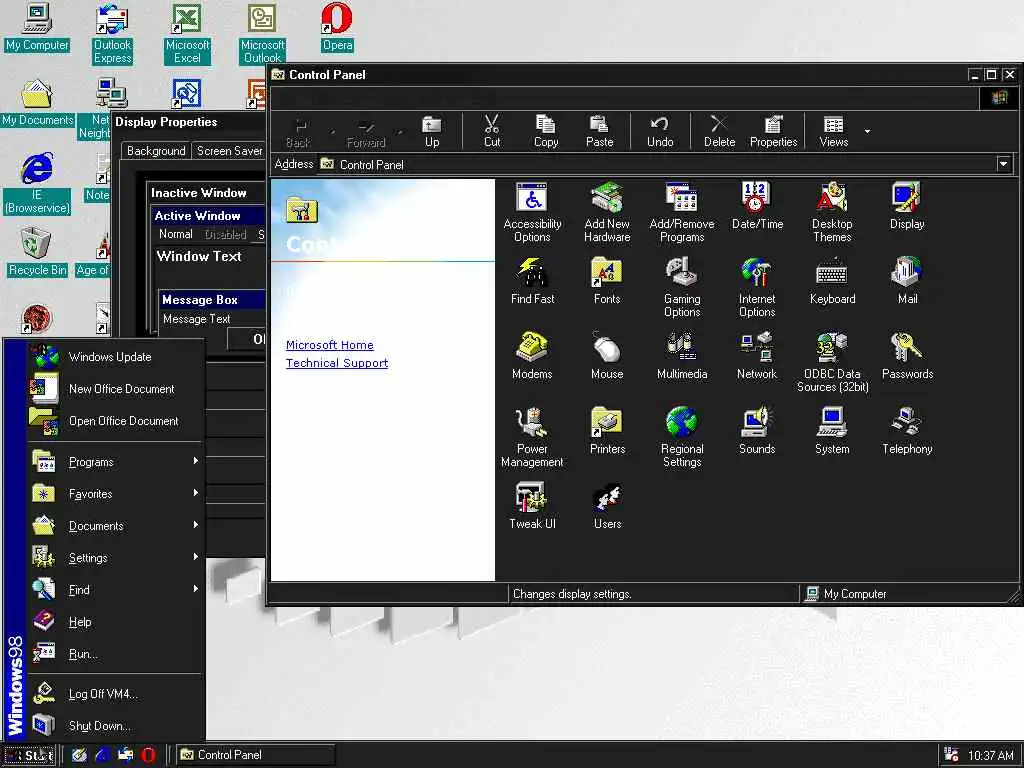
Task: Open the Opera desktop shortcut
Action: pyautogui.click(x=337, y=28)
